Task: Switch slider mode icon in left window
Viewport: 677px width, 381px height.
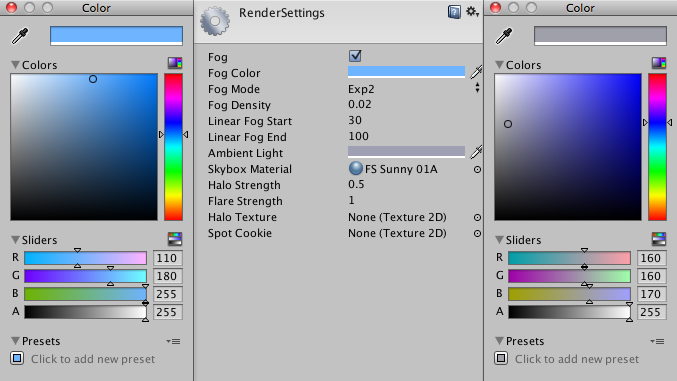Action: pyautogui.click(x=175, y=238)
